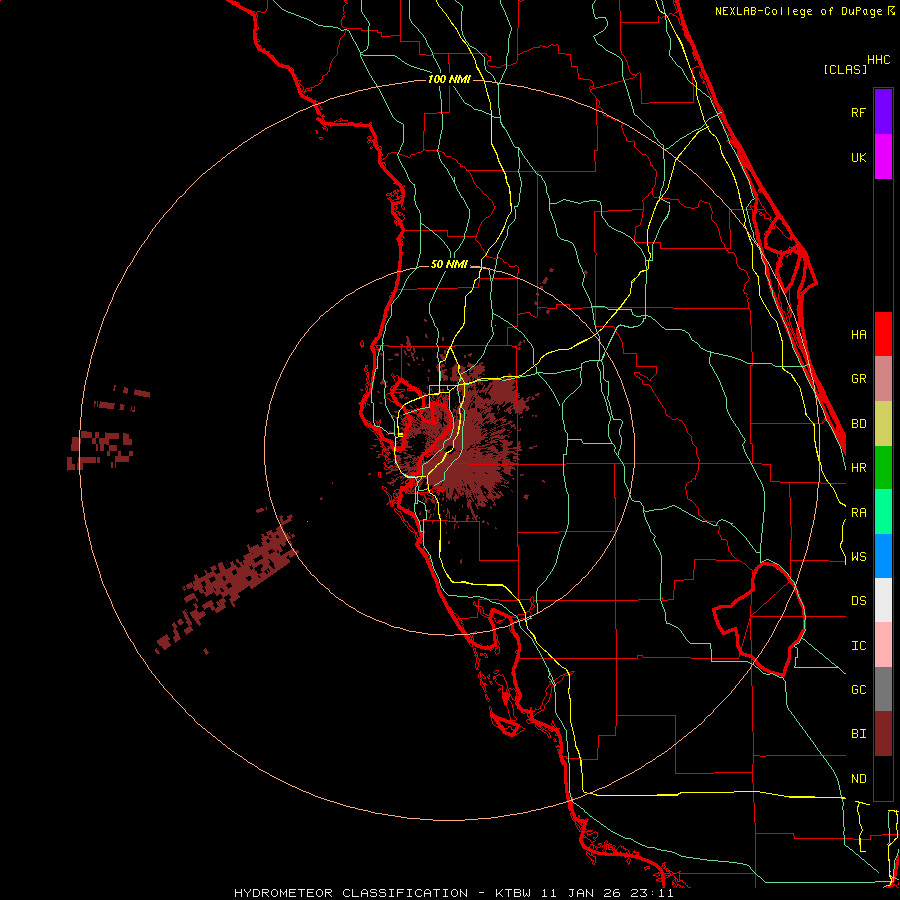Select the BI legend label
Viewport: 900px width, 900px height.
[858, 734]
